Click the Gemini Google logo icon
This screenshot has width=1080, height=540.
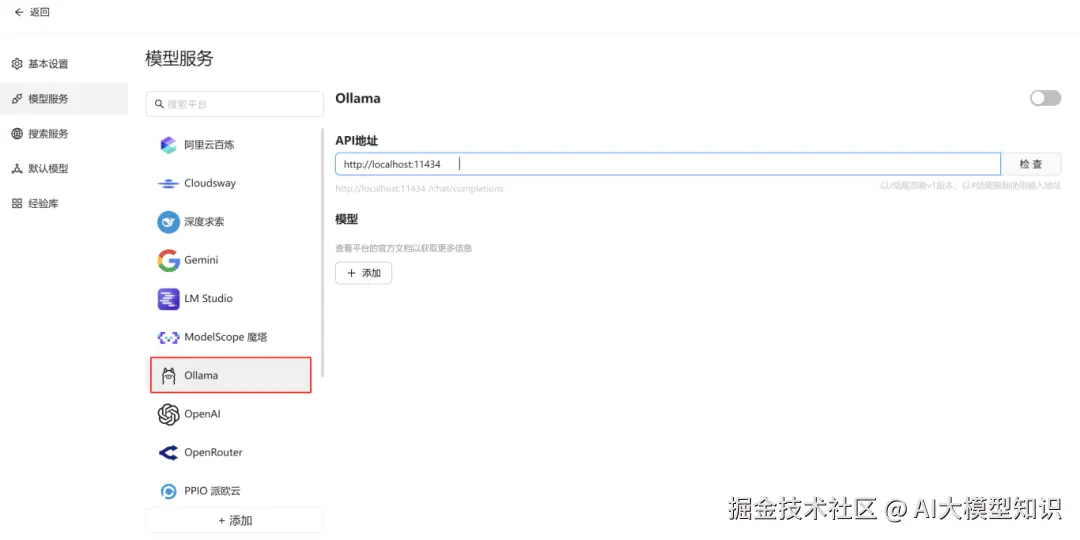168,260
